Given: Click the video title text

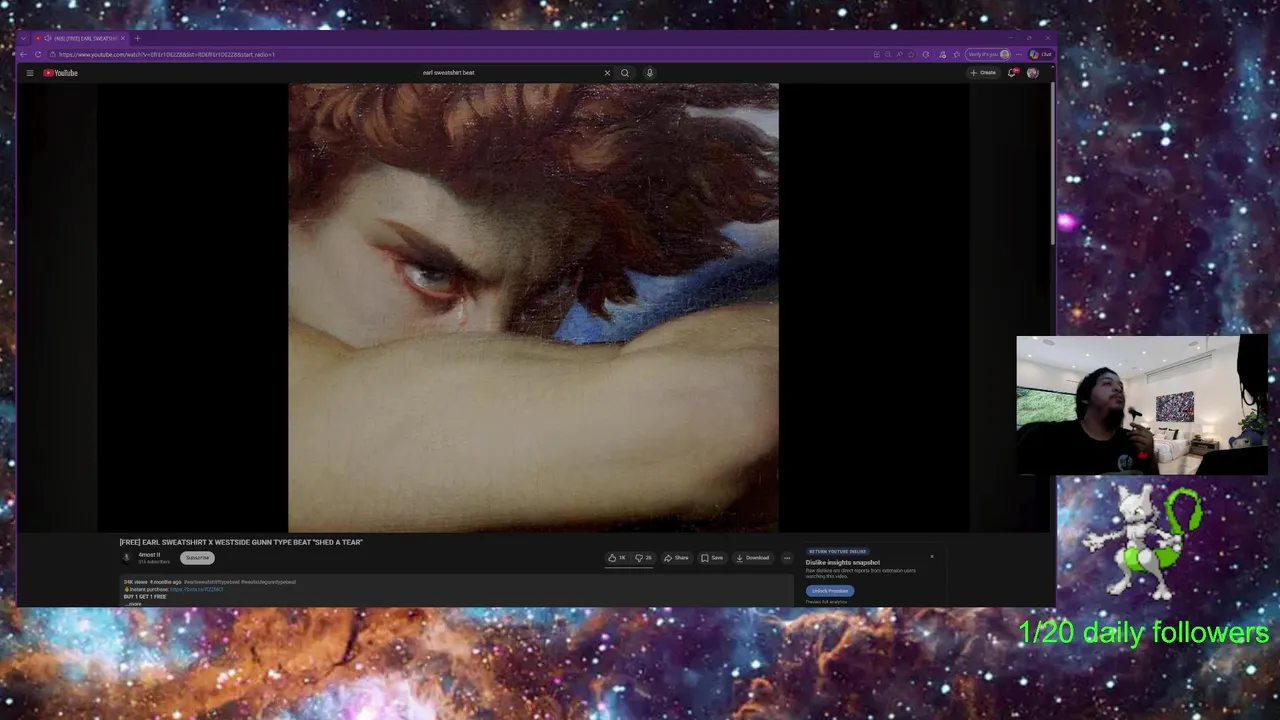Looking at the screenshot, I should [x=241, y=542].
